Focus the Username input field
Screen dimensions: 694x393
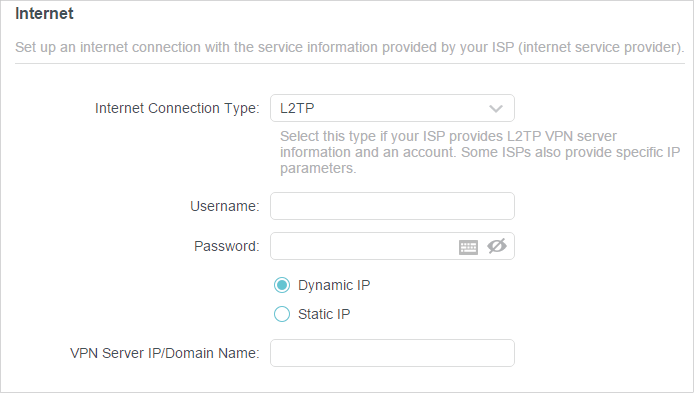tap(392, 206)
